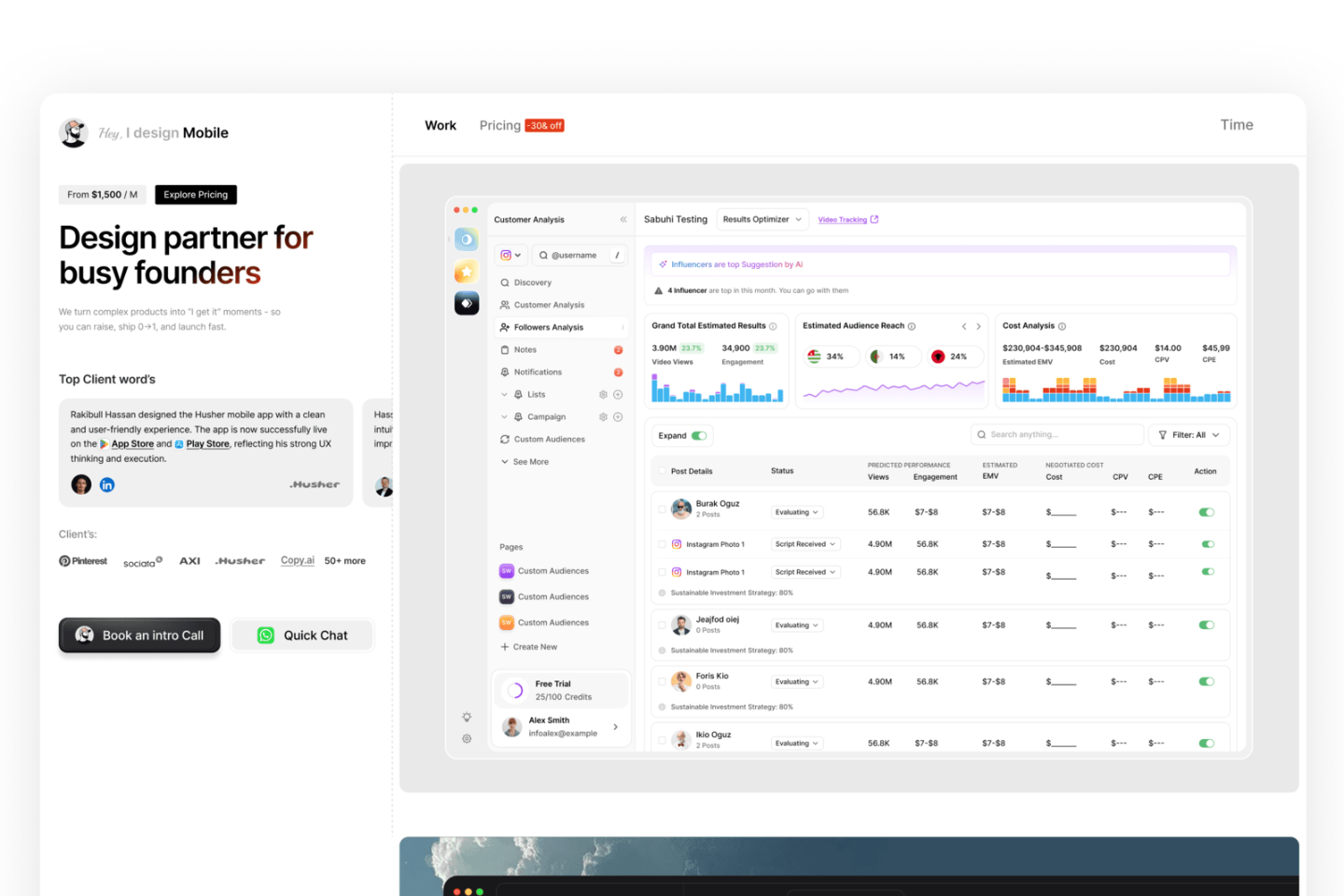
Task: Select Followers Analysis in the sidebar
Action: click(560, 328)
